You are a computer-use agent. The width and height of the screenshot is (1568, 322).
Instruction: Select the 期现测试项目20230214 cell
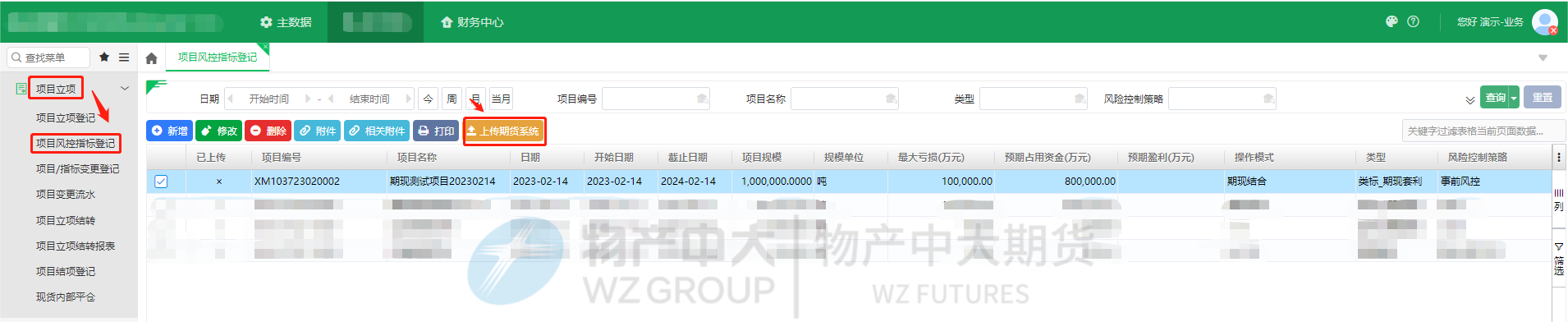coord(442,182)
